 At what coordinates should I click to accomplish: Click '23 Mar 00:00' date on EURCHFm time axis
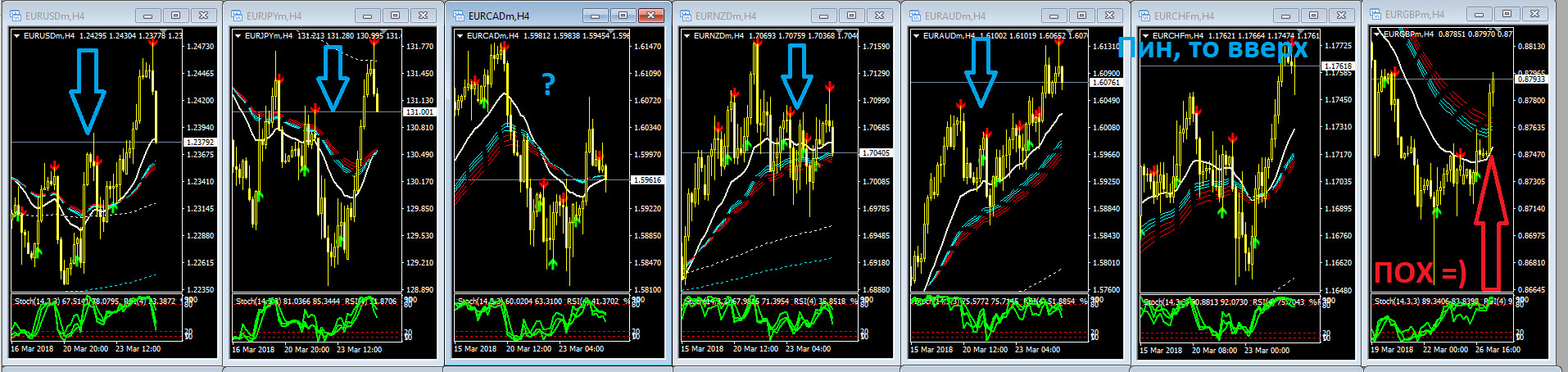point(1267,351)
